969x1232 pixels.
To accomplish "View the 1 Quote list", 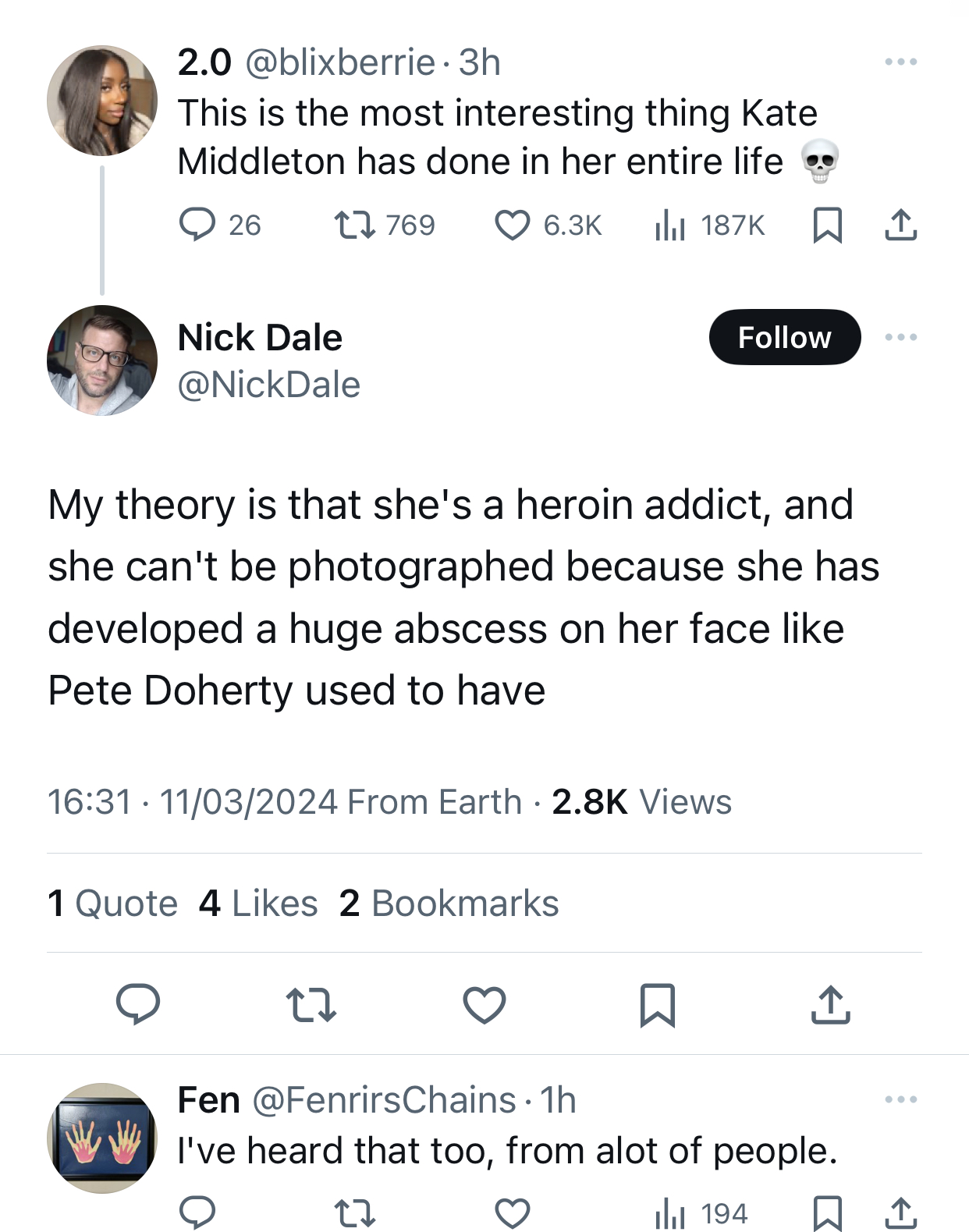I will (x=112, y=904).
